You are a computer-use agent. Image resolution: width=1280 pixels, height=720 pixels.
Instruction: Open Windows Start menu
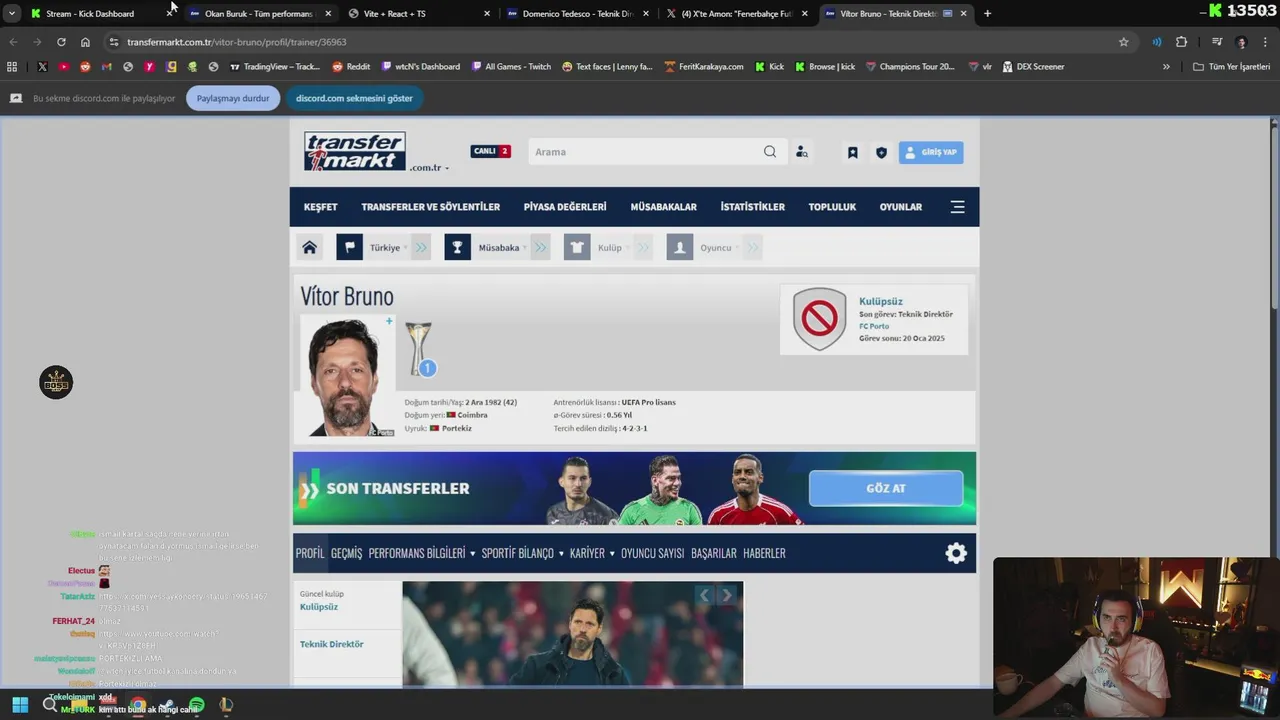click(x=20, y=705)
